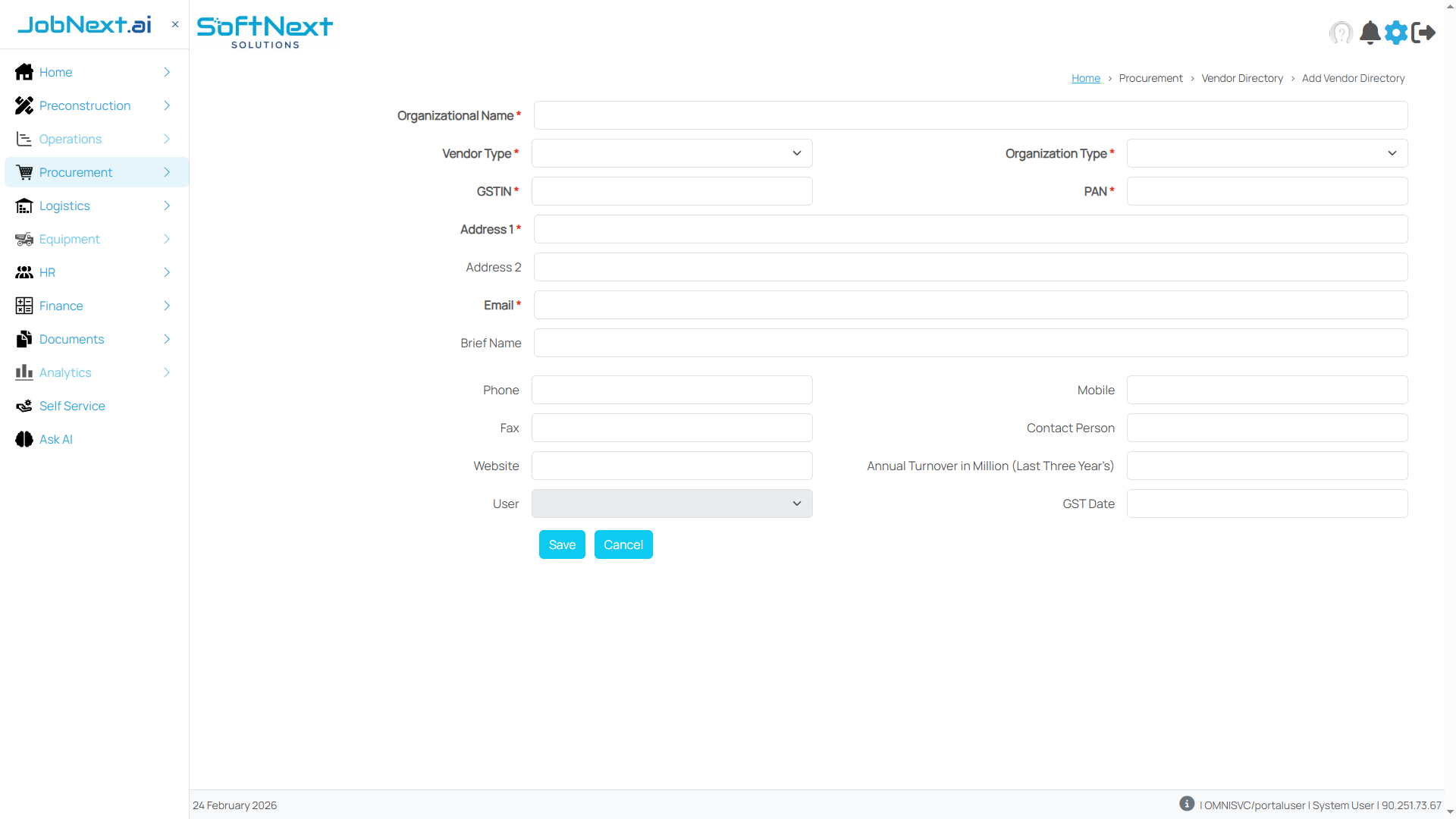Select the Procurement cart icon in sidebar

[24, 172]
